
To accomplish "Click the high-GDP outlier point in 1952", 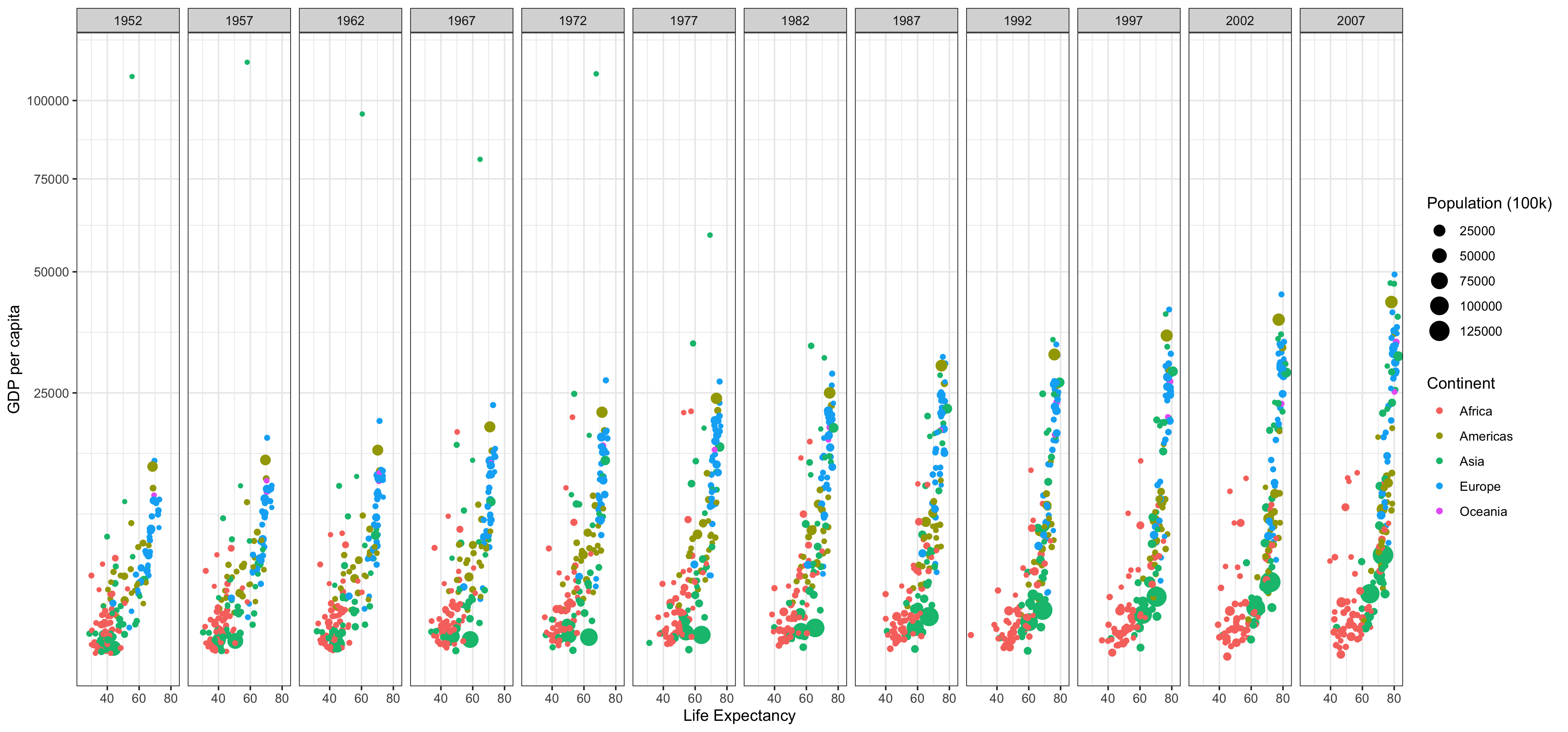I will coord(132,77).
